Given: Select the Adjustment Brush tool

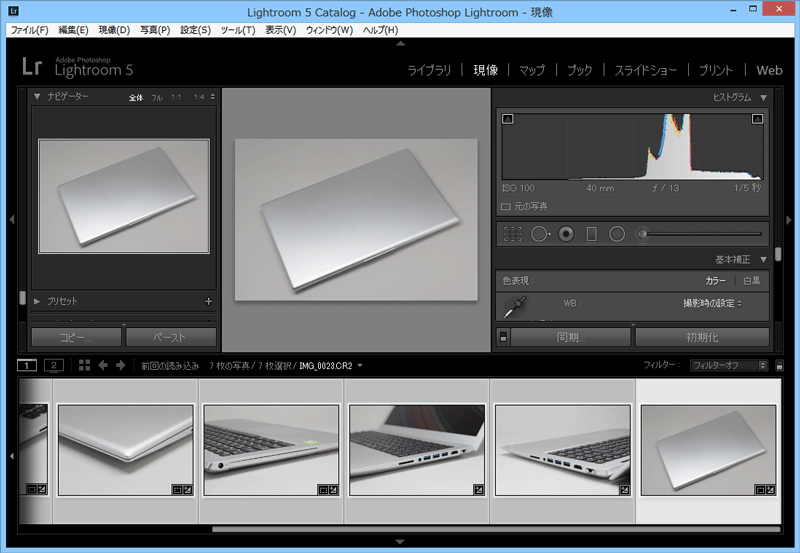Looking at the screenshot, I should pos(642,234).
